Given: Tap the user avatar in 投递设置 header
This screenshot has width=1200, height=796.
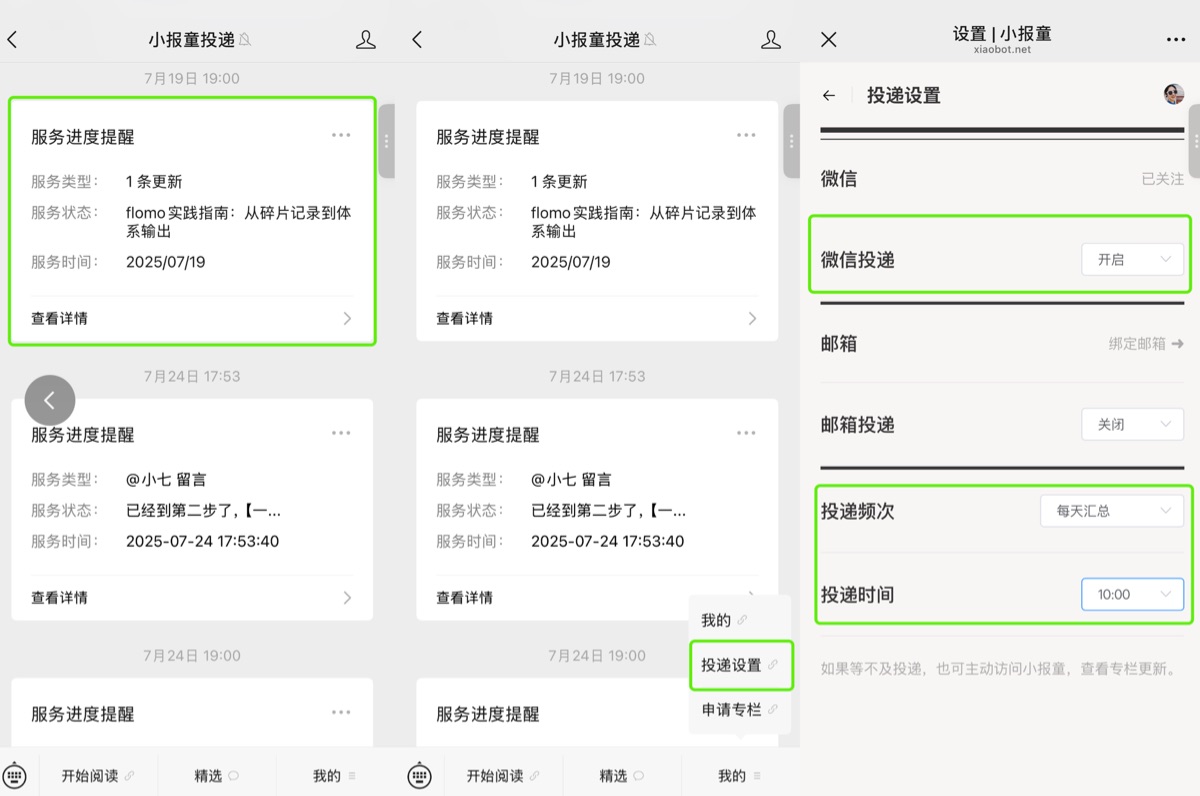Looking at the screenshot, I should (1174, 95).
